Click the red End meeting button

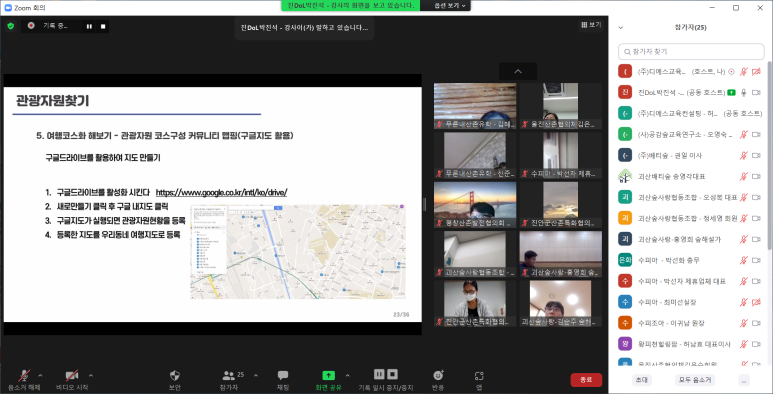pos(586,380)
